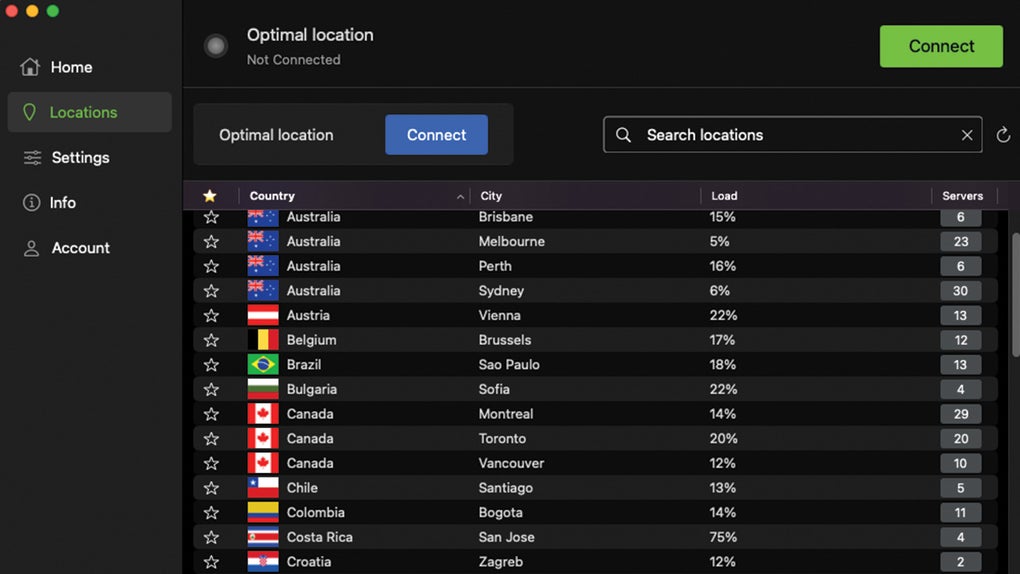Focus the Search locations input field
The width and height of the screenshot is (1020, 574).
pos(790,135)
